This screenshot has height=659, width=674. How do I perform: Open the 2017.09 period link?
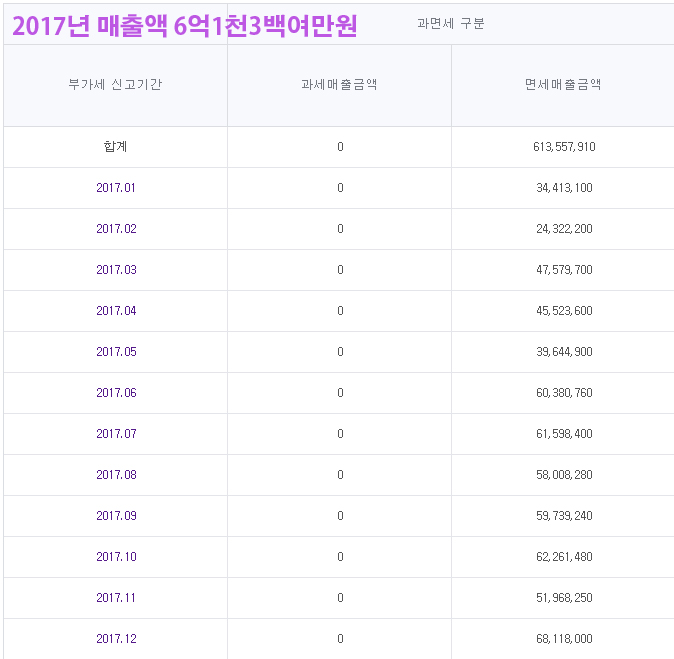click(116, 516)
